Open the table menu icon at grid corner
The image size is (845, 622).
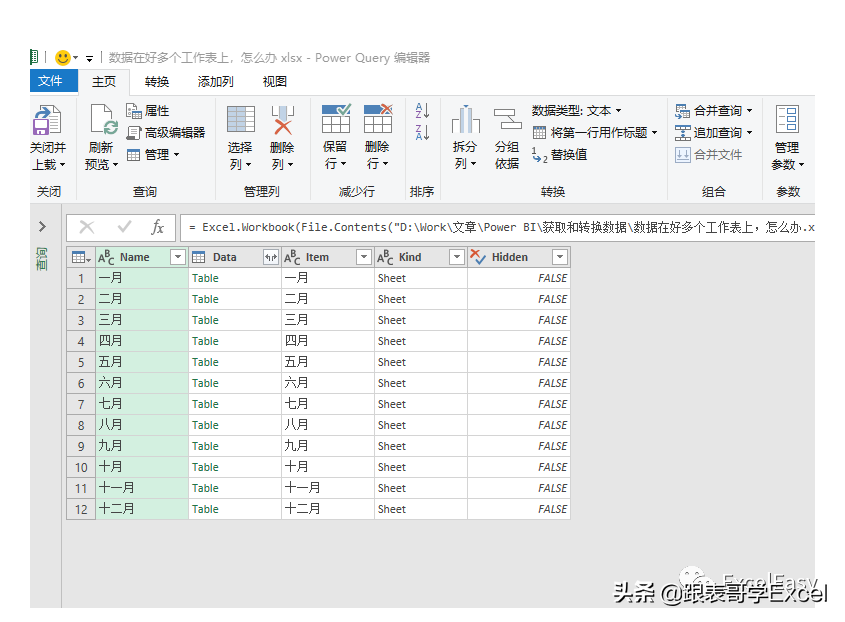point(81,258)
